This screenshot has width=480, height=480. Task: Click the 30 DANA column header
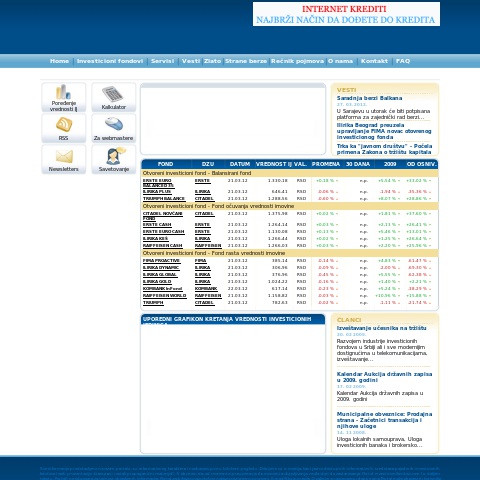358,164
